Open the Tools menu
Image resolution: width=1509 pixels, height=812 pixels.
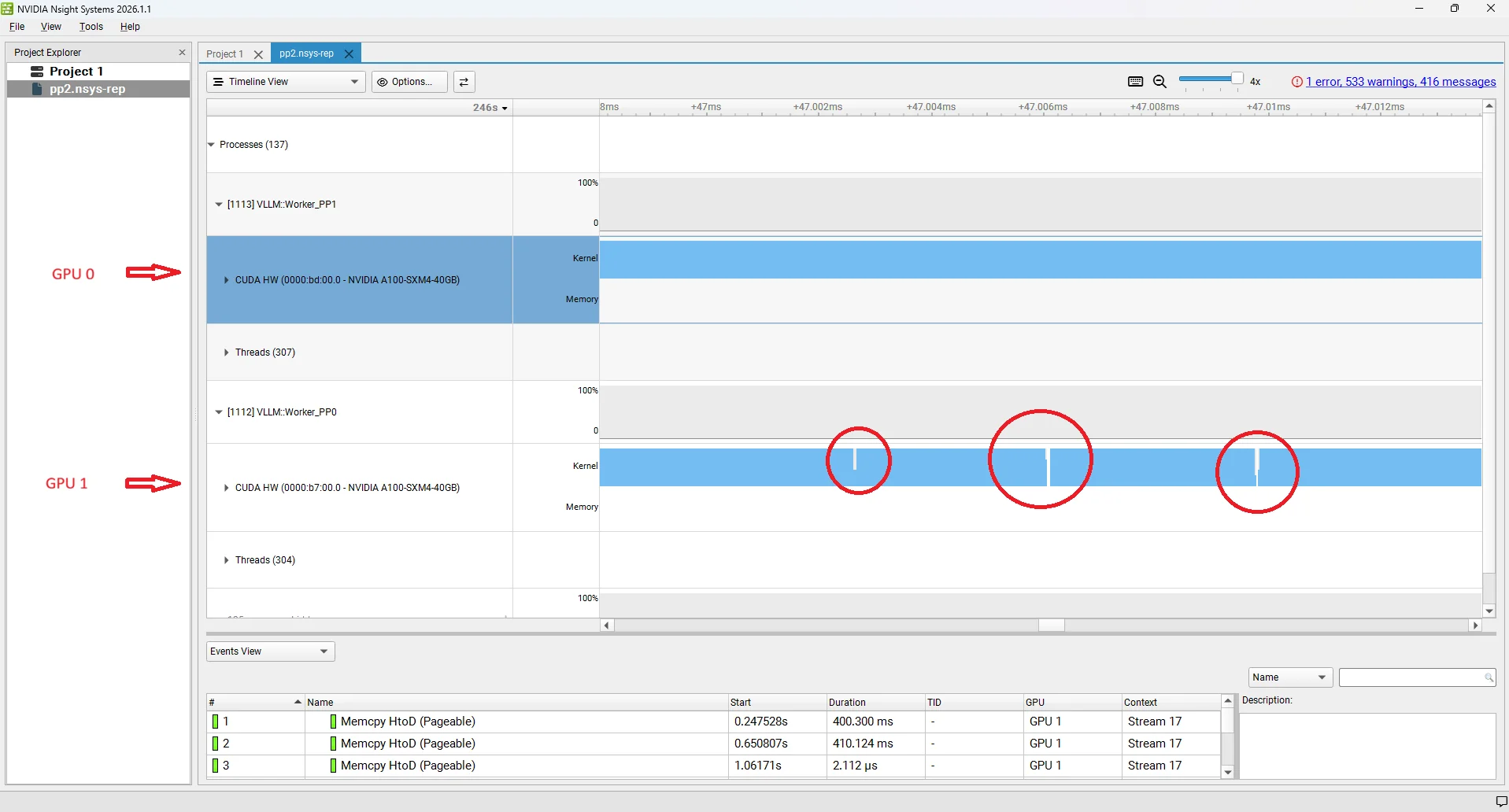click(x=91, y=26)
